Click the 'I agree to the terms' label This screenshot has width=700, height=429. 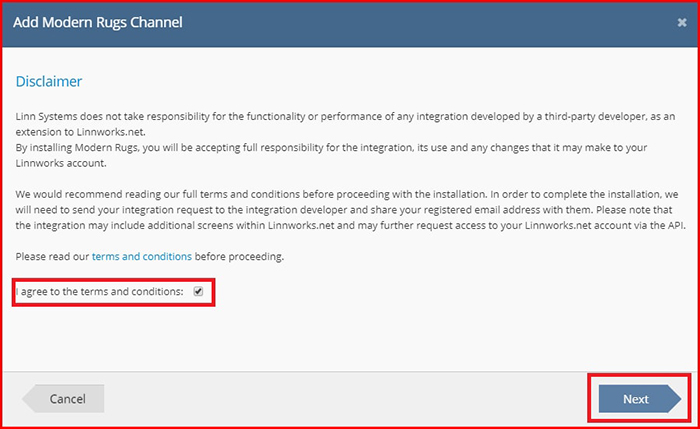click(99, 292)
